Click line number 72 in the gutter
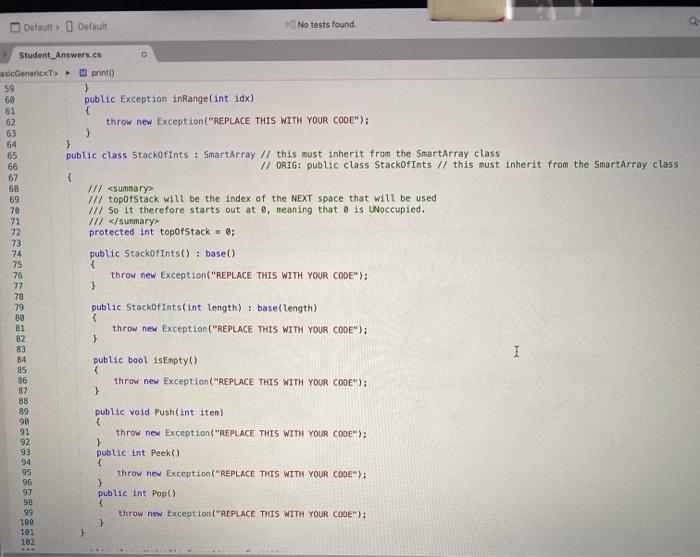 [x=16, y=232]
